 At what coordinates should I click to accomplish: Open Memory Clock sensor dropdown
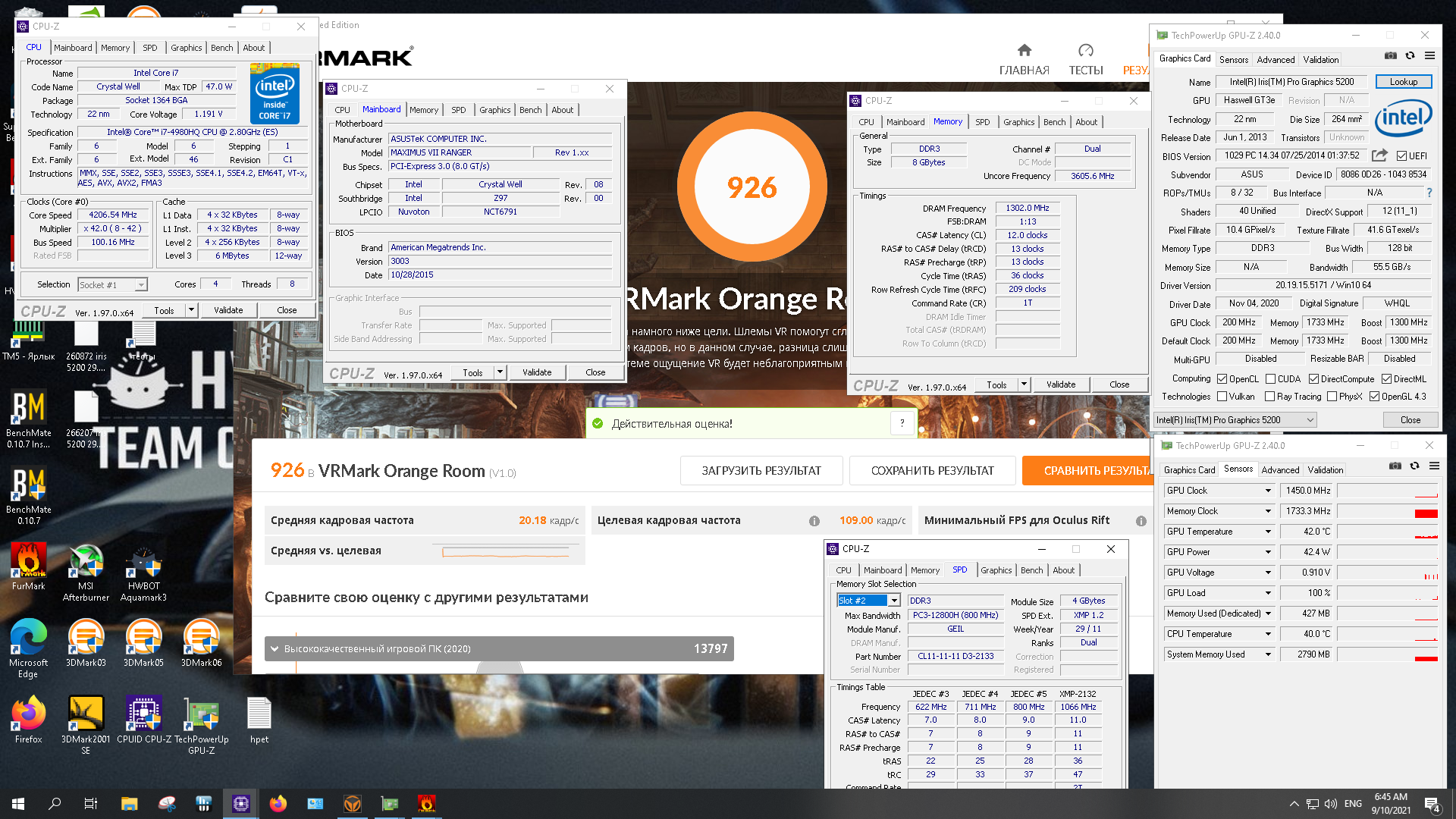tap(1267, 512)
